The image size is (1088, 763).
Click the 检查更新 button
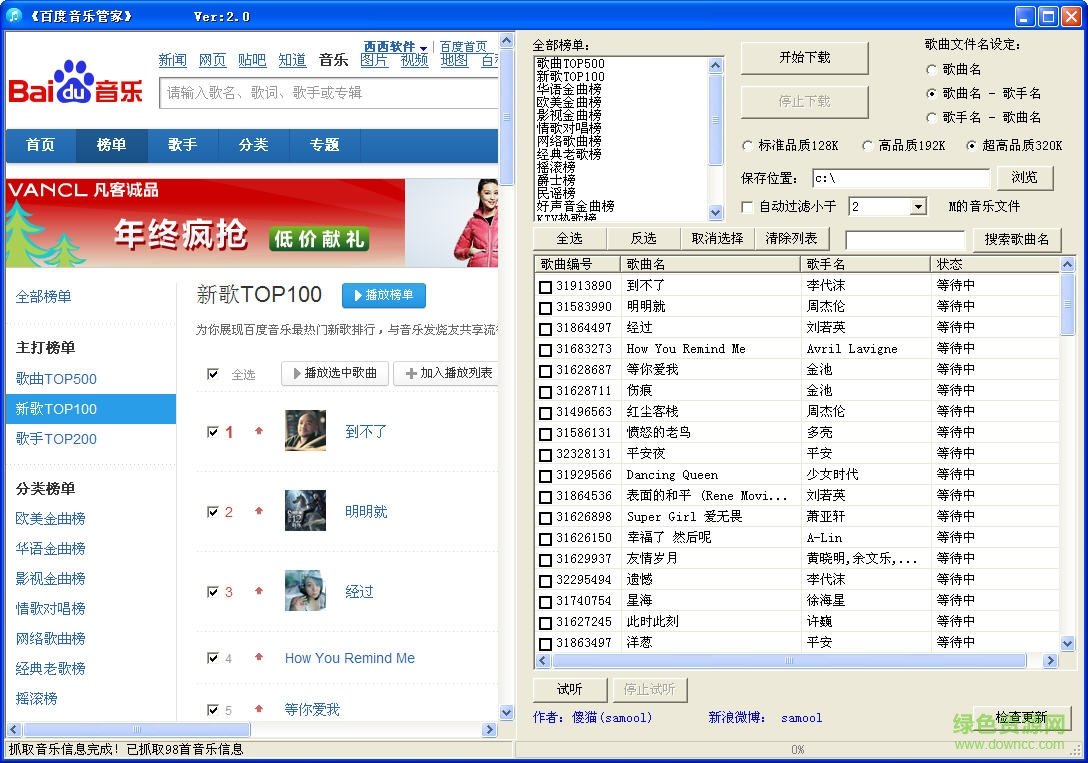[1019, 716]
